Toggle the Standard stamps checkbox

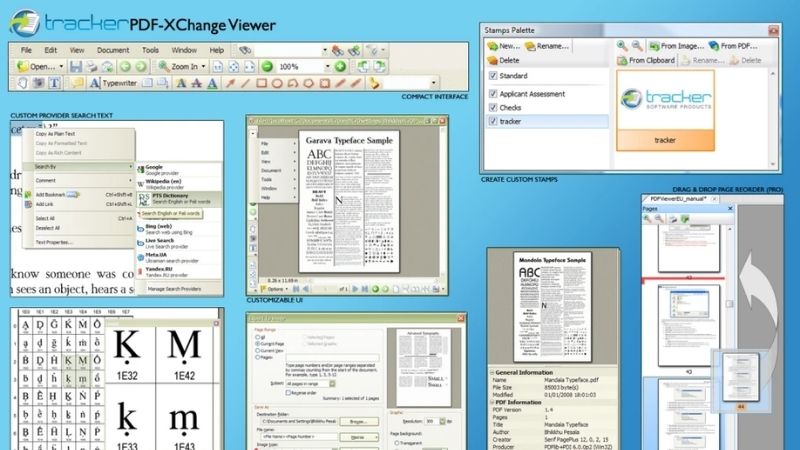click(x=493, y=76)
